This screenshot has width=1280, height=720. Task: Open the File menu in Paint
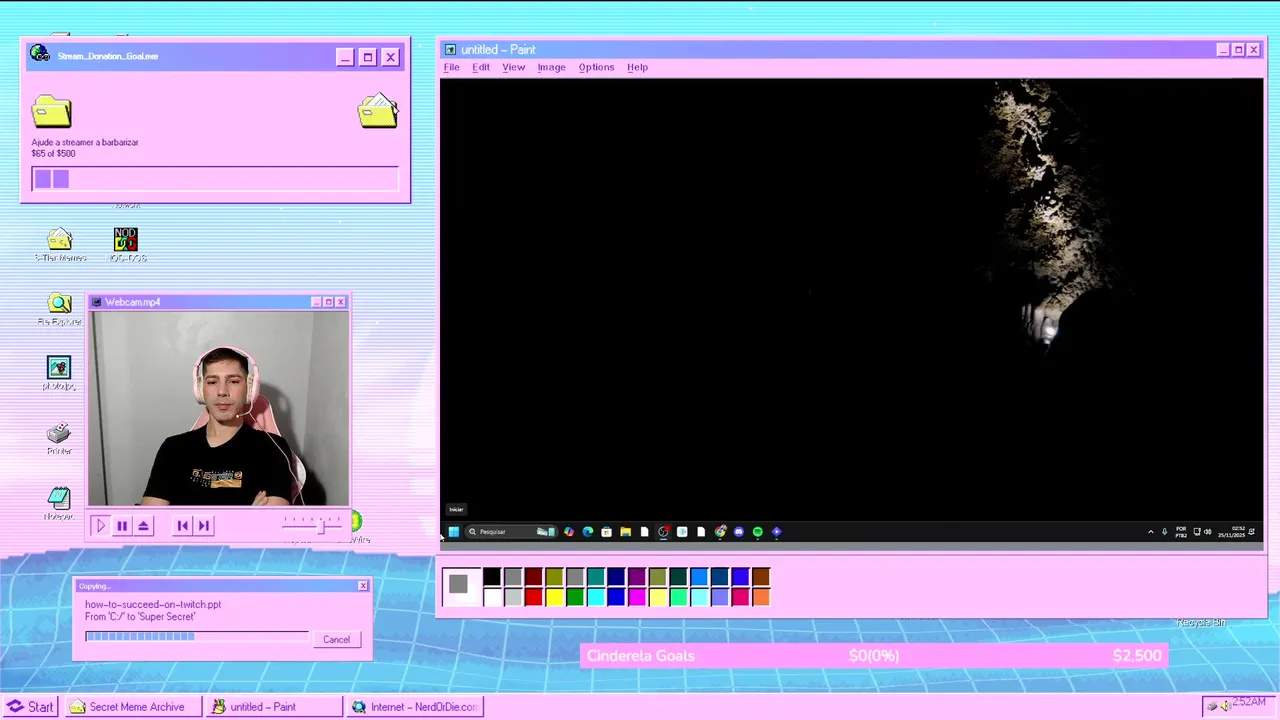451,67
